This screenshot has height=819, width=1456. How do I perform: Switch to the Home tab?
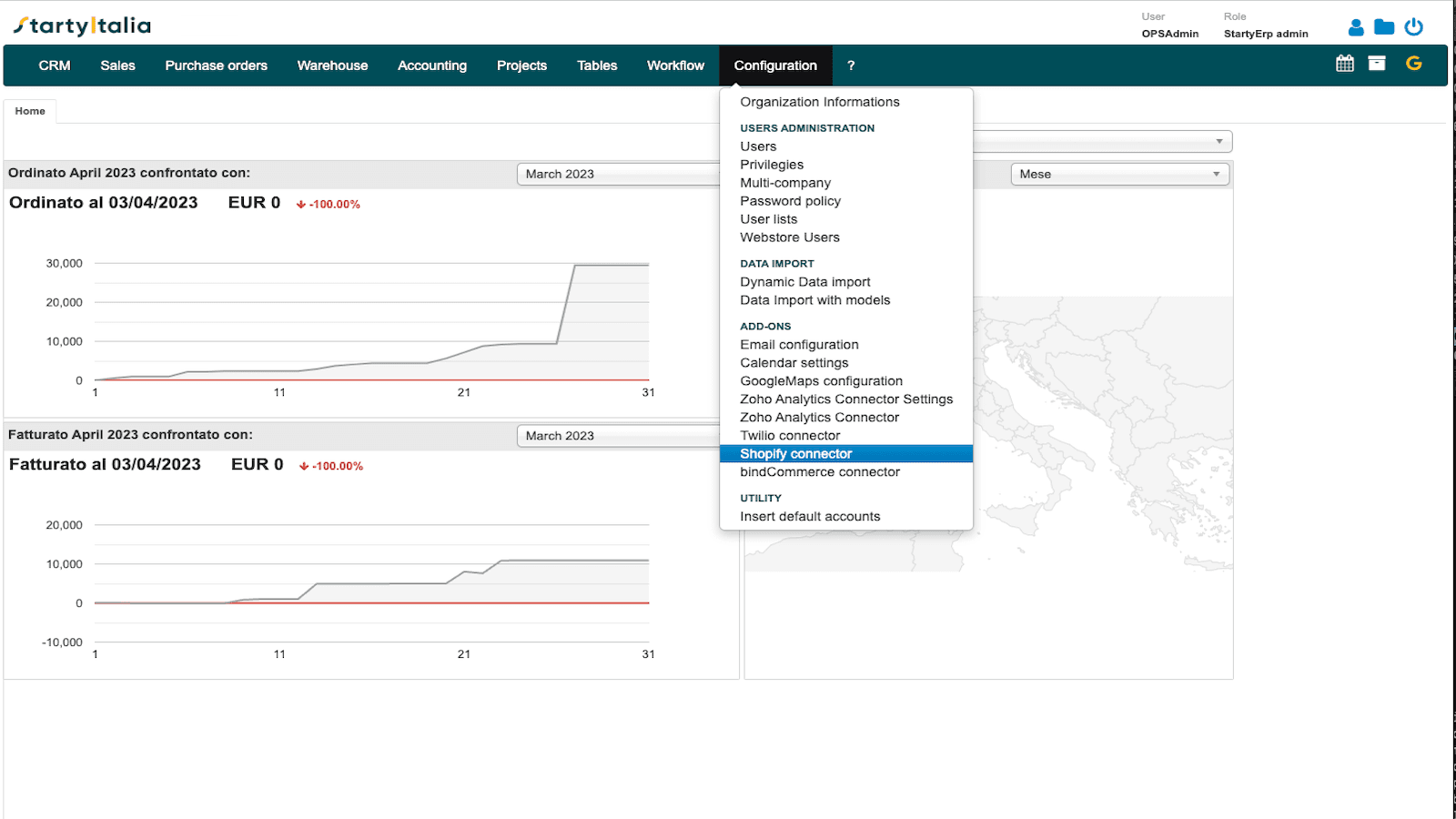point(30,111)
